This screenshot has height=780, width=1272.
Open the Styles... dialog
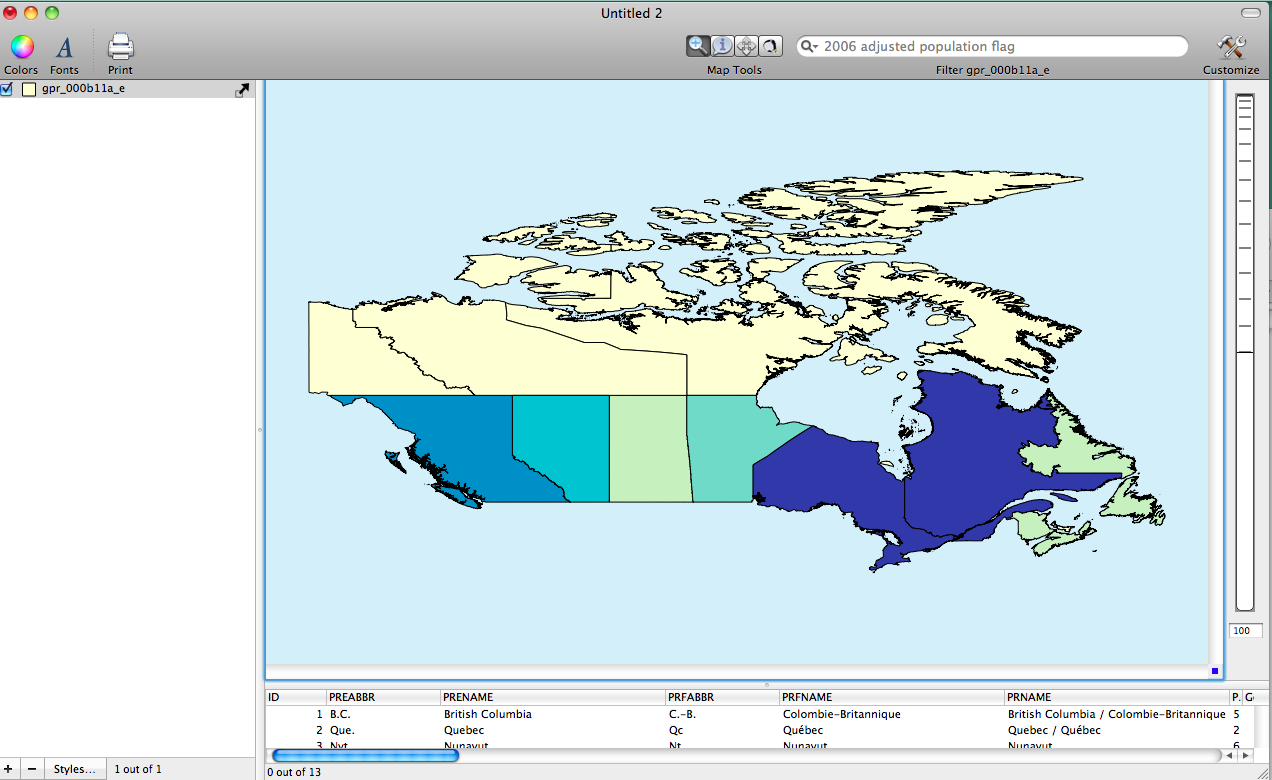74,768
